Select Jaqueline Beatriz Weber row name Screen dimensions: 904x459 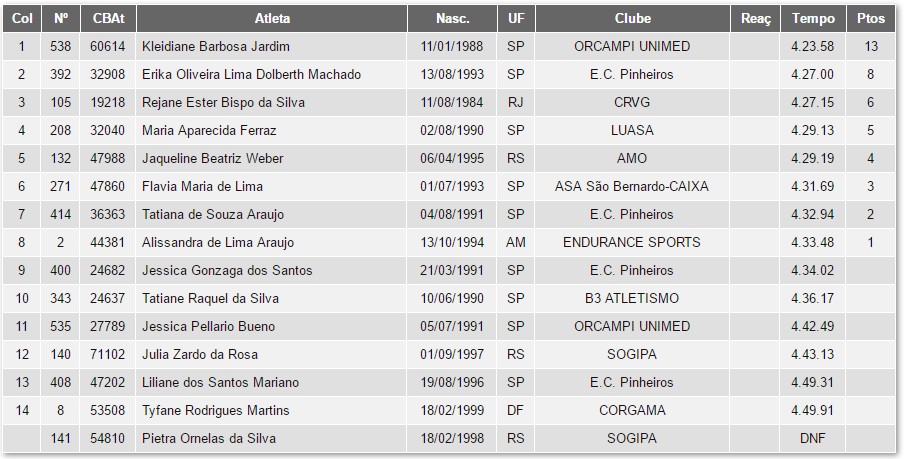213,159
